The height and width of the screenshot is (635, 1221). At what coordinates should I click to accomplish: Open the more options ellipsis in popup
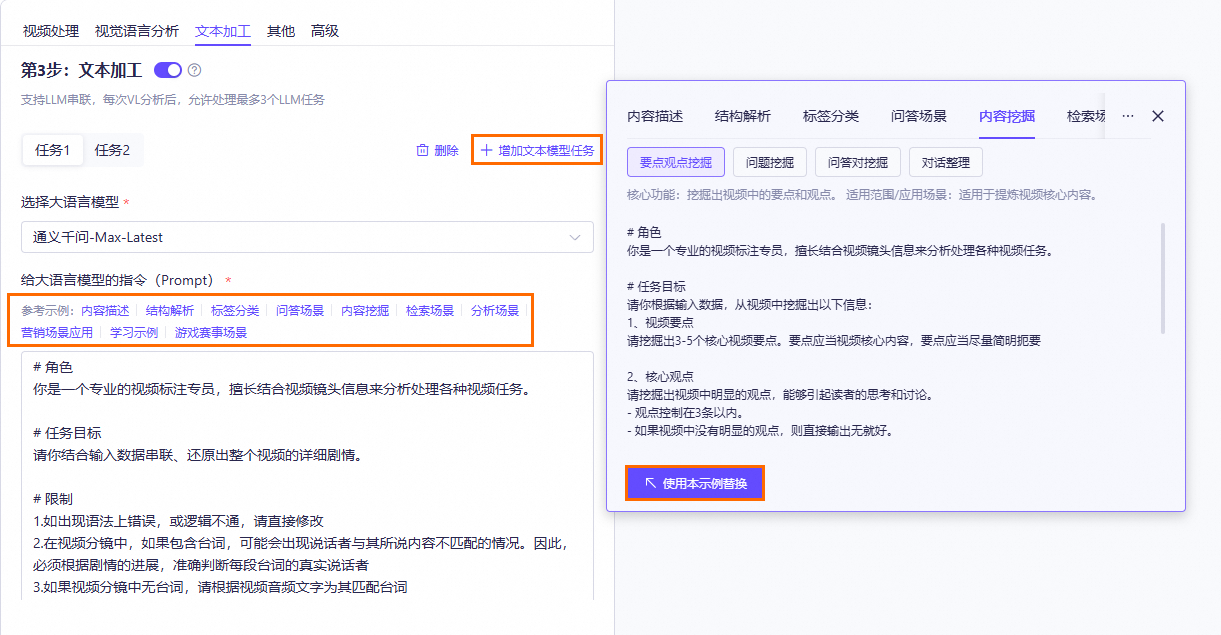pos(1128,116)
